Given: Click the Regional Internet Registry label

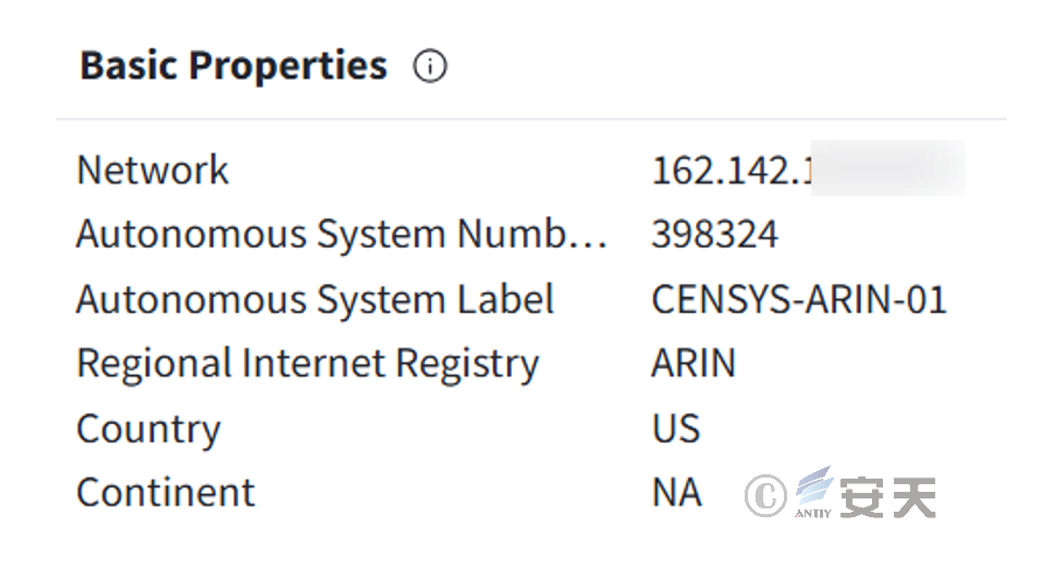Looking at the screenshot, I should tap(307, 364).
